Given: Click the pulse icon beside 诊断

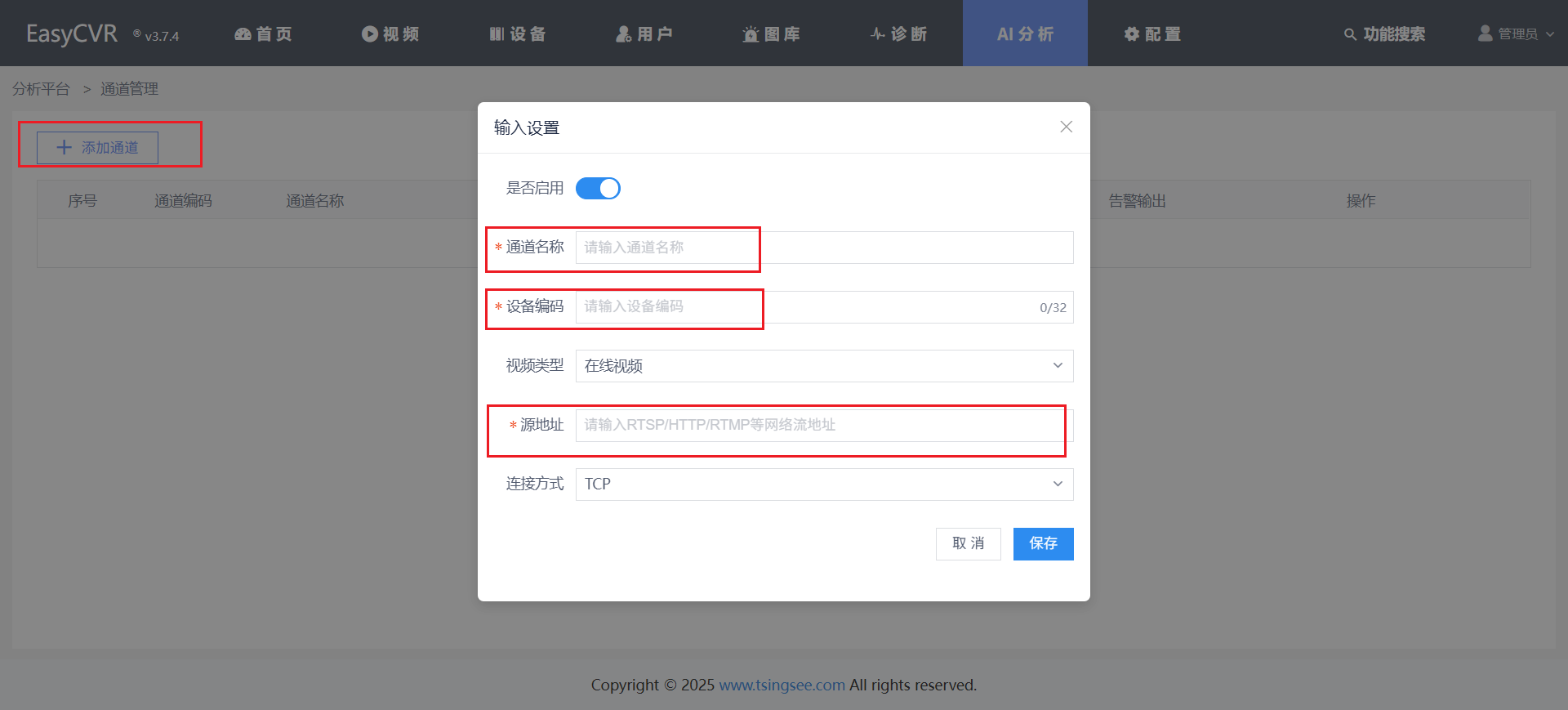Looking at the screenshot, I should tap(878, 34).
